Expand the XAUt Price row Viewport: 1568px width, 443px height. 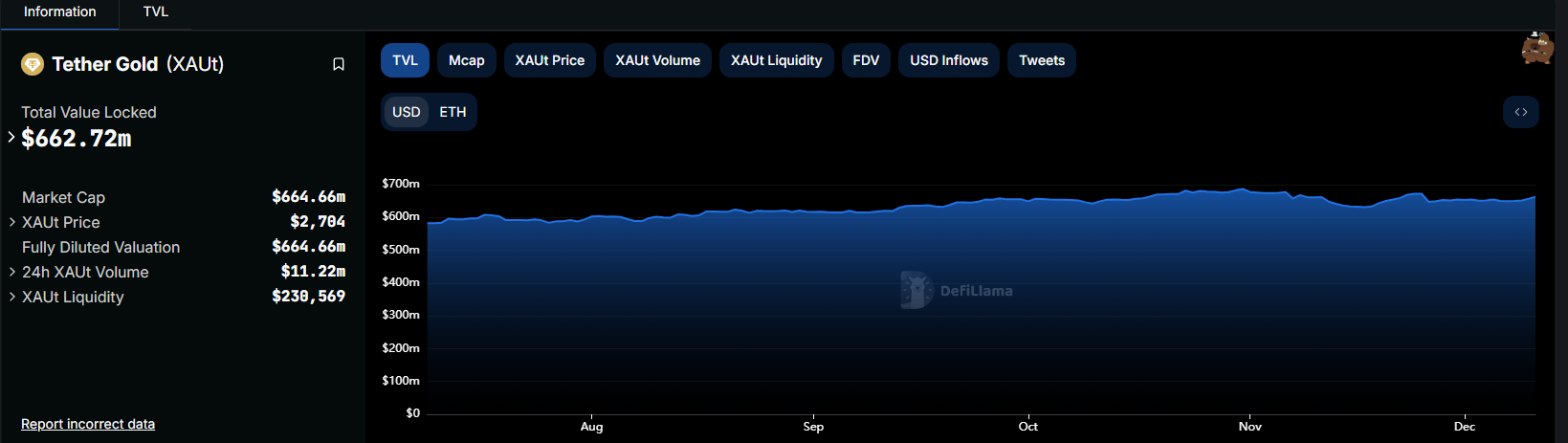coord(11,222)
